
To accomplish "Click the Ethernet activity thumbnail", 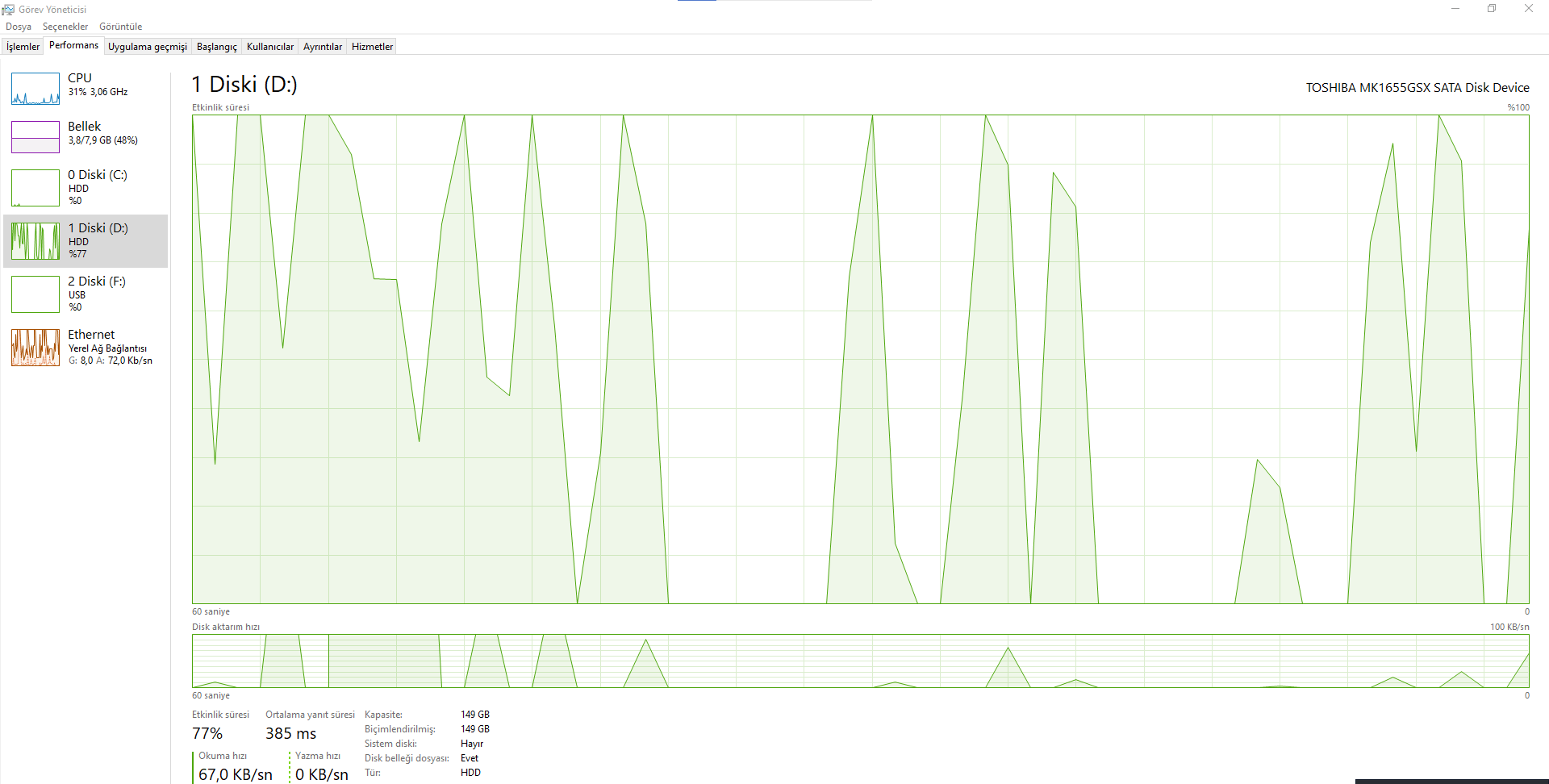I will [x=35, y=348].
